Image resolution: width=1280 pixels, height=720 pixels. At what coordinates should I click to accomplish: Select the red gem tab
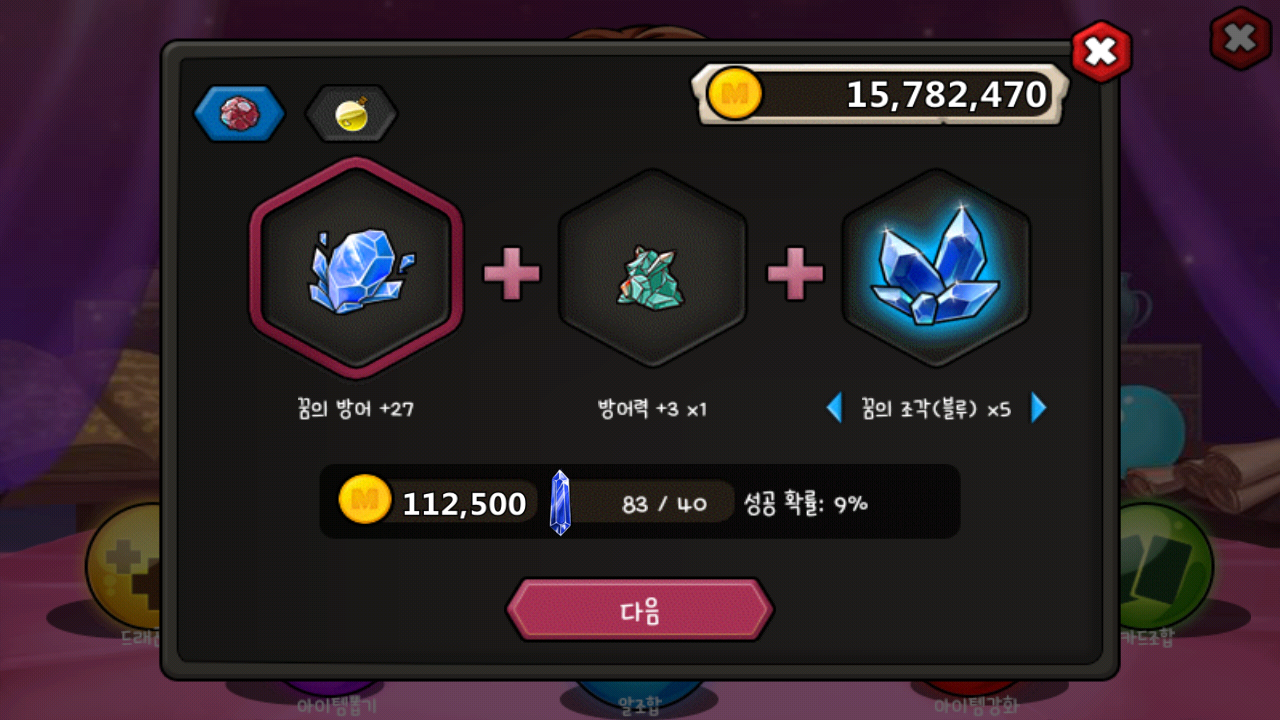coord(239,113)
